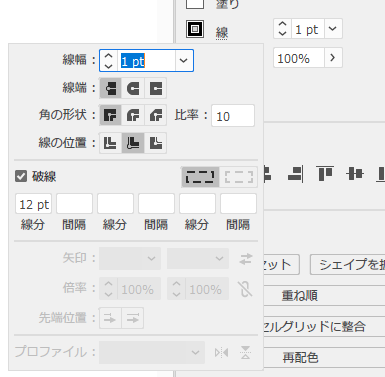
Task: Click the 塗り fill color swatch
Action: coord(195,3)
